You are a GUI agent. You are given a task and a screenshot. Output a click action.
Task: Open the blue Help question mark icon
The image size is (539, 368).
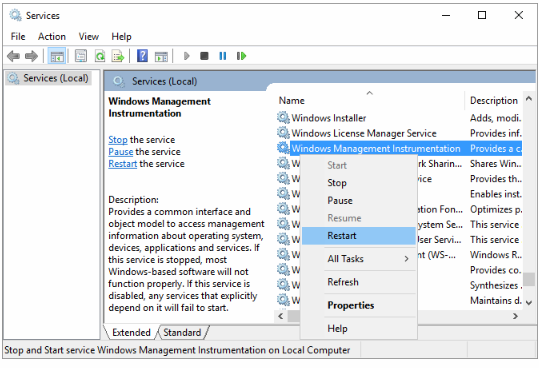click(142, 56)
